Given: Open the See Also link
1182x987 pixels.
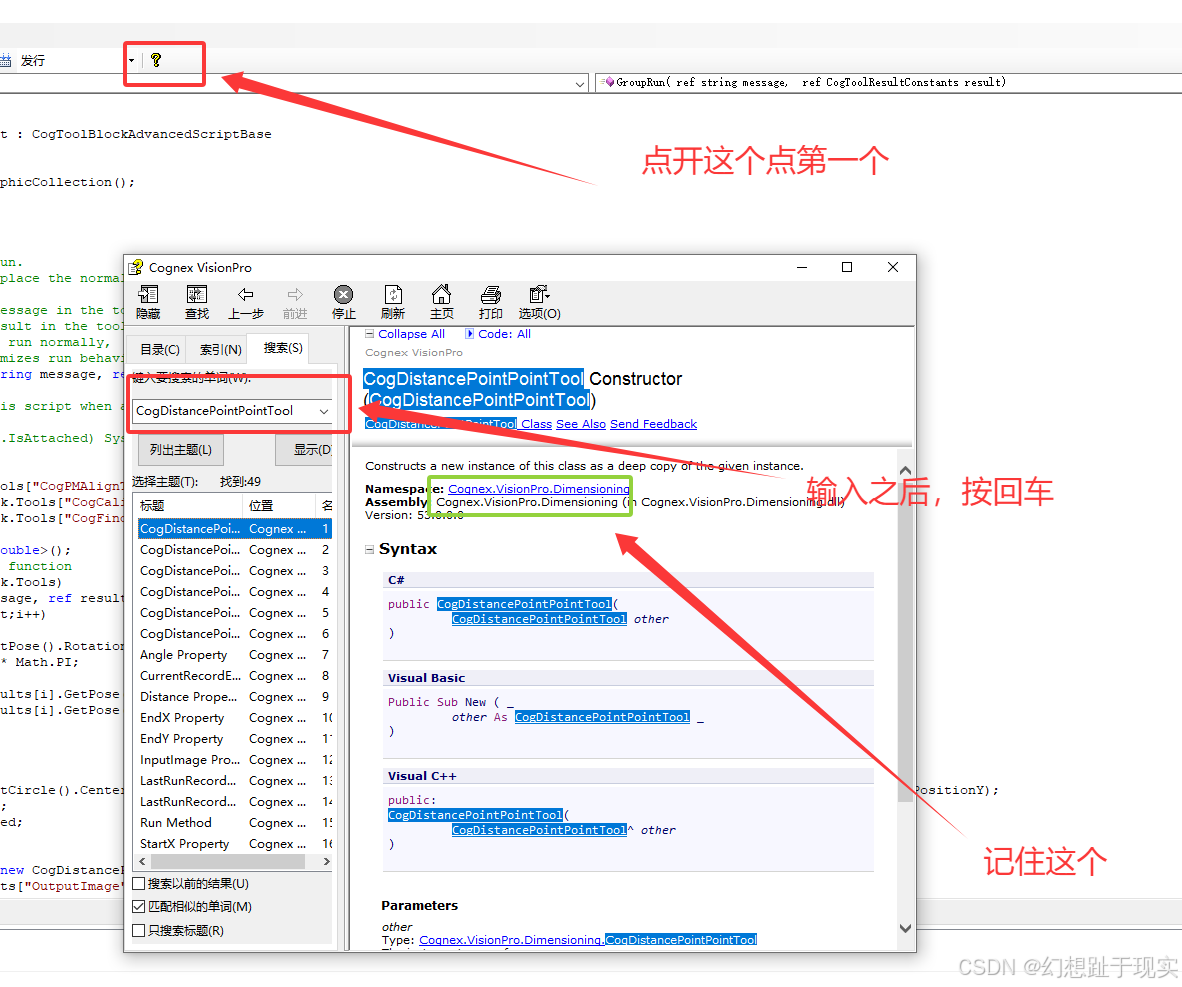Looking at the screenshot, I should [580, 425].
